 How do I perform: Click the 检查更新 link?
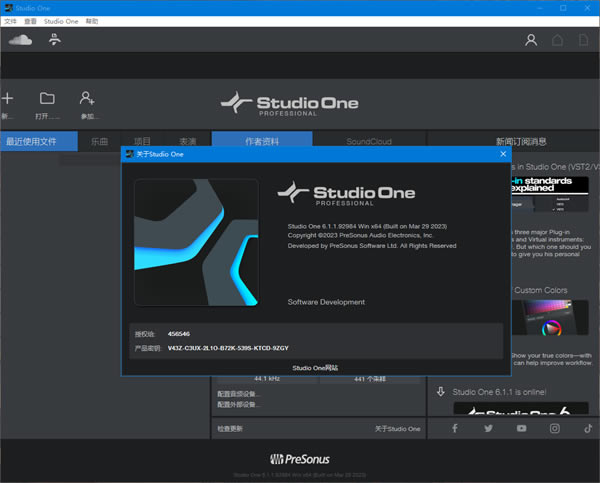(229, 428)
